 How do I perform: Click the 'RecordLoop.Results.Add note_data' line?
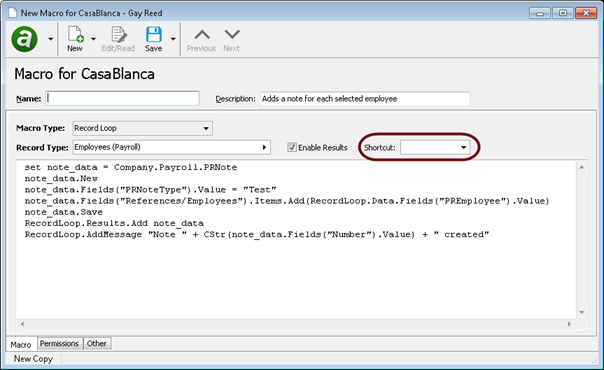tap(114, 223)
